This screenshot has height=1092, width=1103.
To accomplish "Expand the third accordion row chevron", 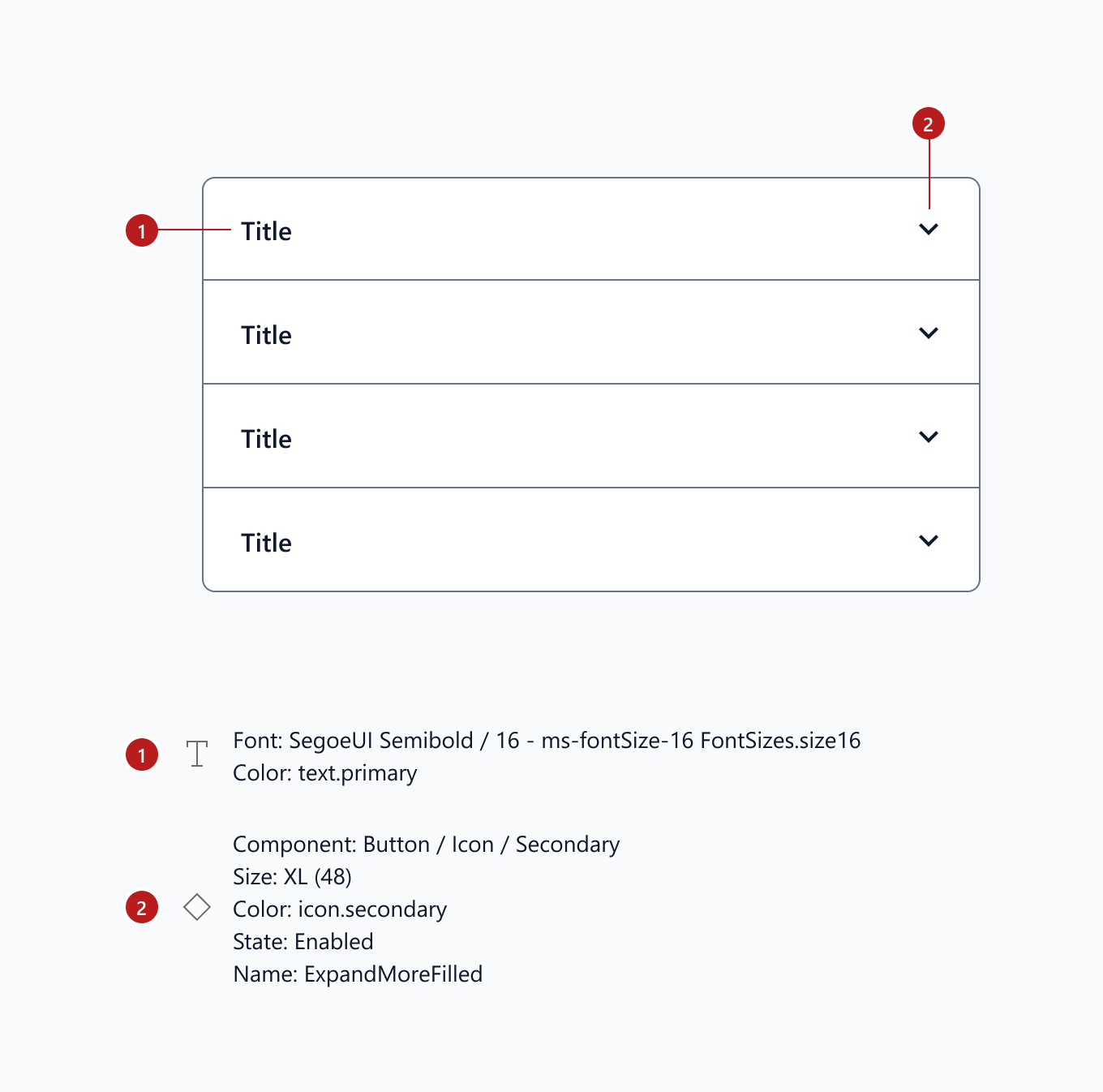I will coord(929,437).
